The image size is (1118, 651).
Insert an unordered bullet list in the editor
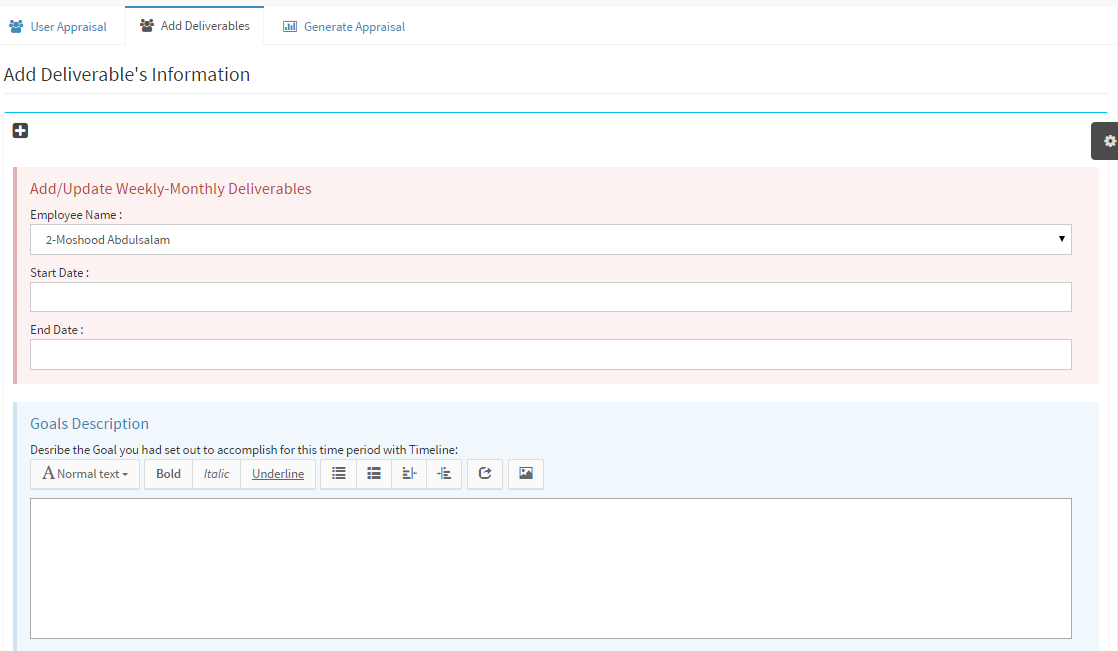(338, 474)
